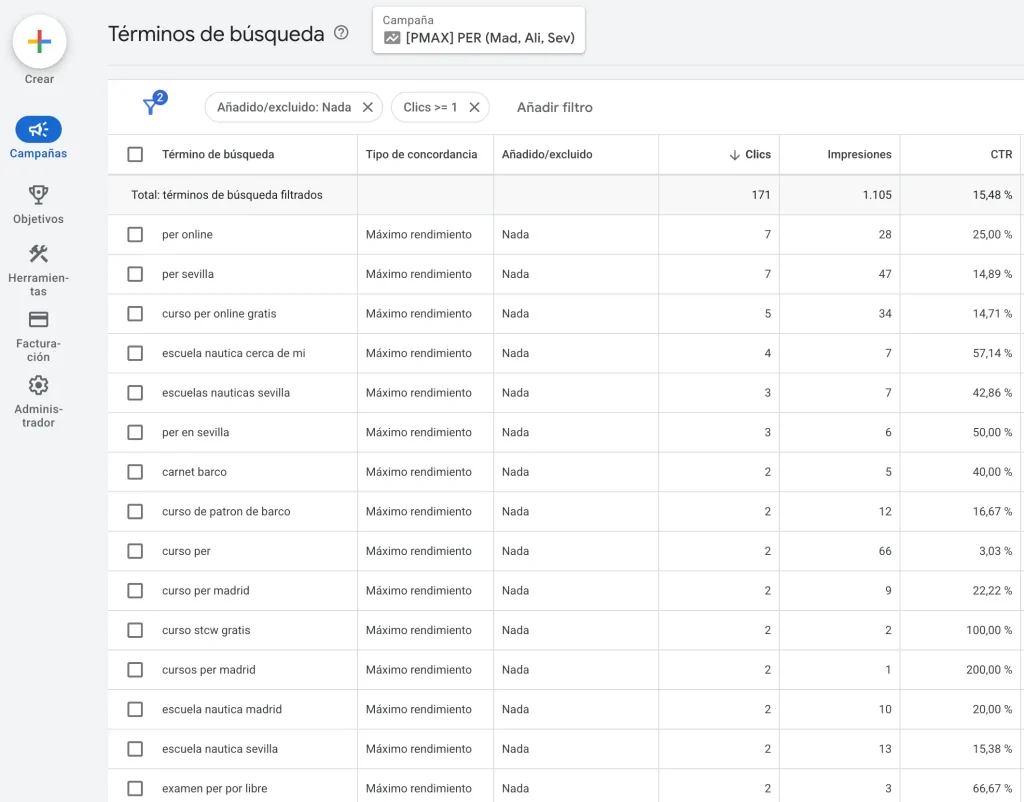Open Campañas megaphone icon in sidebar
The image size is (1024, 802).
click(38, 130)
